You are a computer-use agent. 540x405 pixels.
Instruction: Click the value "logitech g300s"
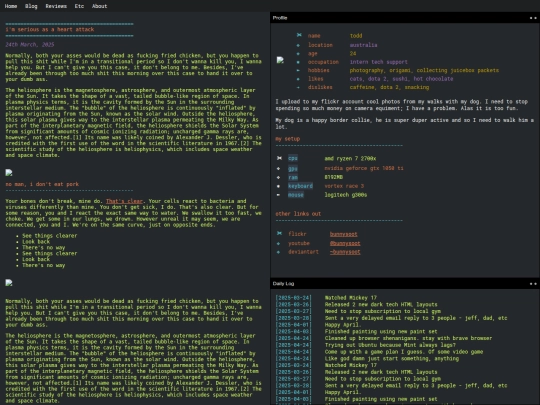click(346, 195)
